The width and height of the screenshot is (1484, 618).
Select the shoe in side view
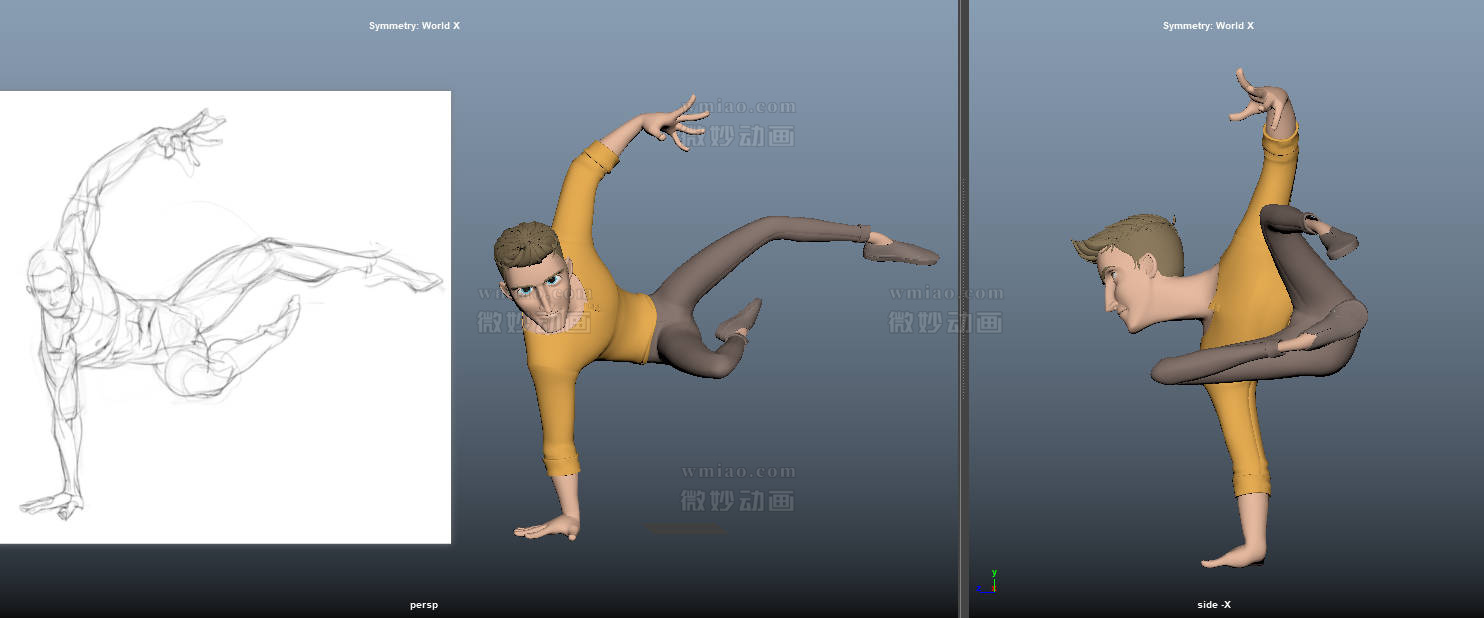point(1337,240)
